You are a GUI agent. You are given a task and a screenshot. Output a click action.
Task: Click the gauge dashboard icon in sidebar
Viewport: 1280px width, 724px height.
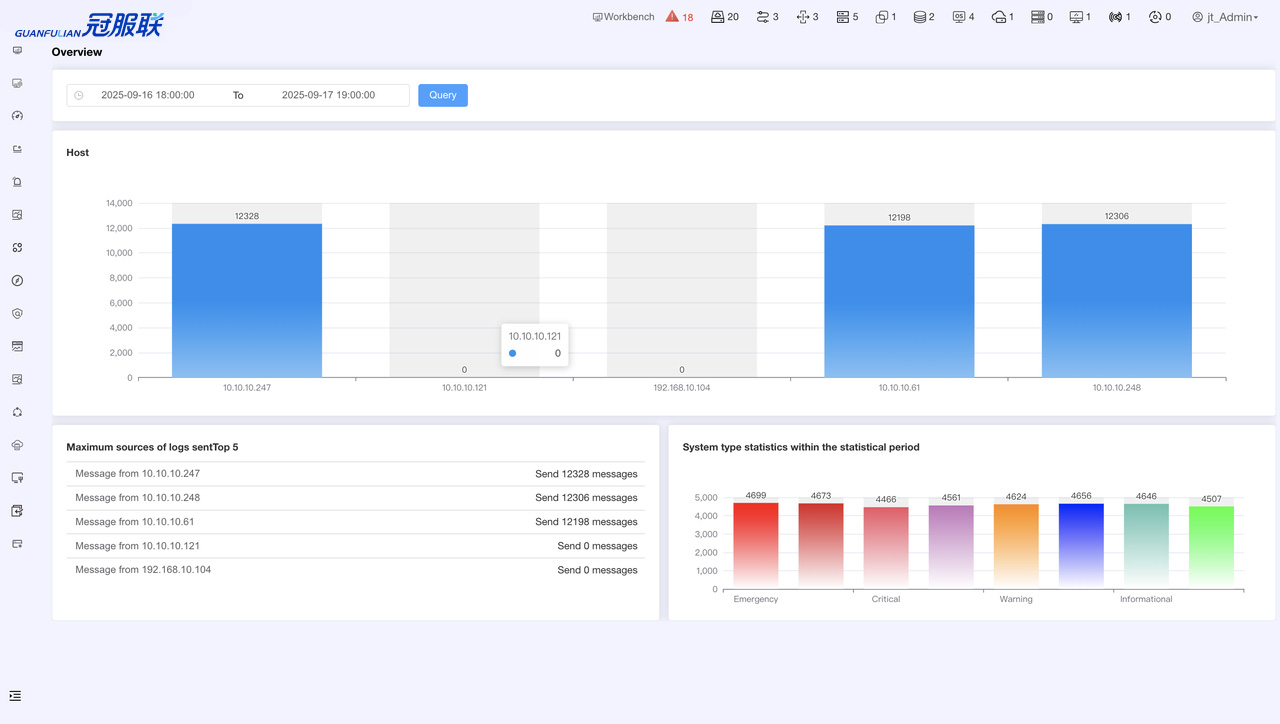17,116
